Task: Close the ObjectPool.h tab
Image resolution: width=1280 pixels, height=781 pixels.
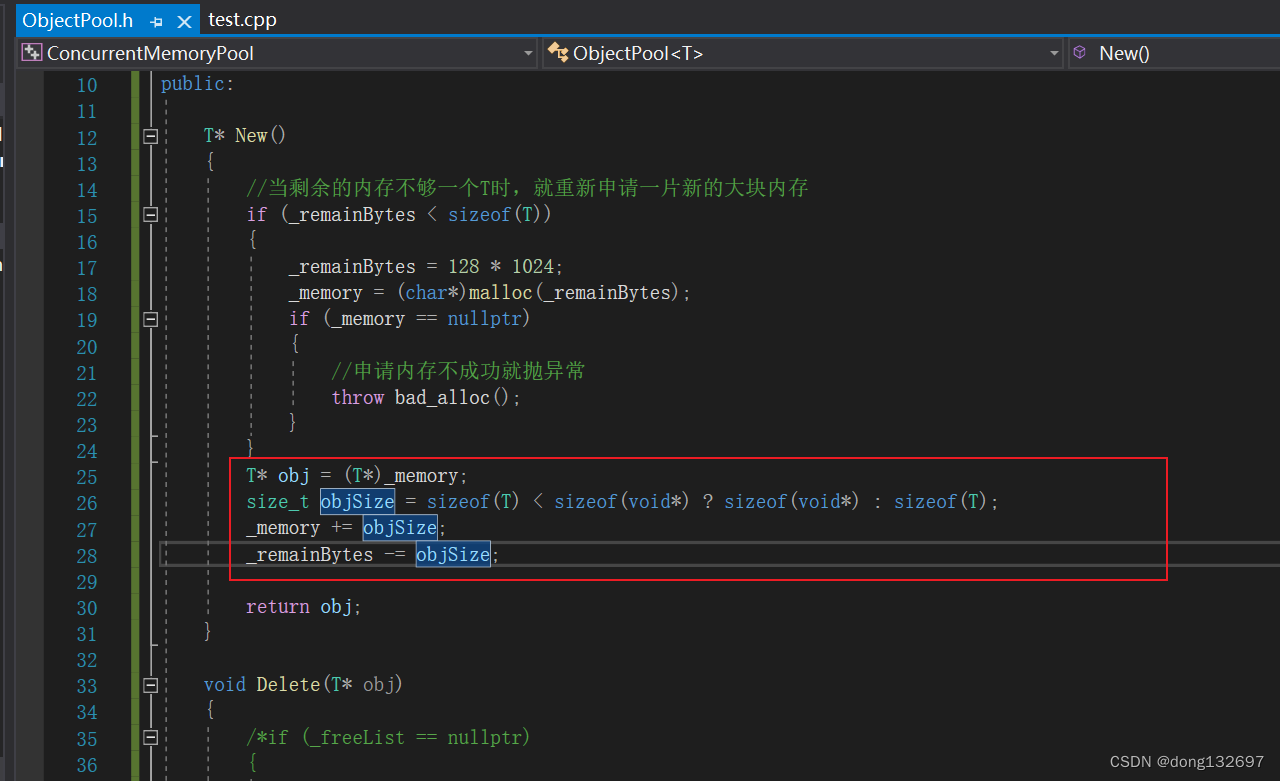Action: 184,21
